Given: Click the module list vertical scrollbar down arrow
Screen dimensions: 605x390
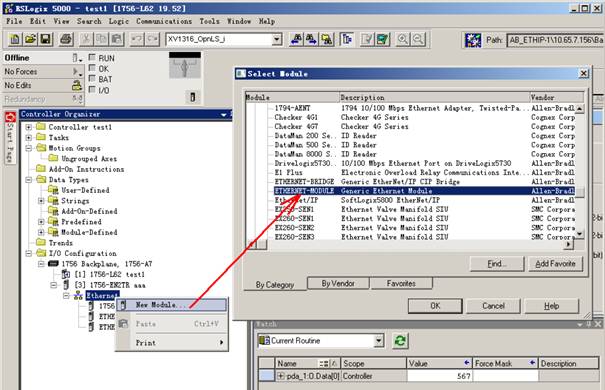Looking at the screenshot, I should [580, 234].
